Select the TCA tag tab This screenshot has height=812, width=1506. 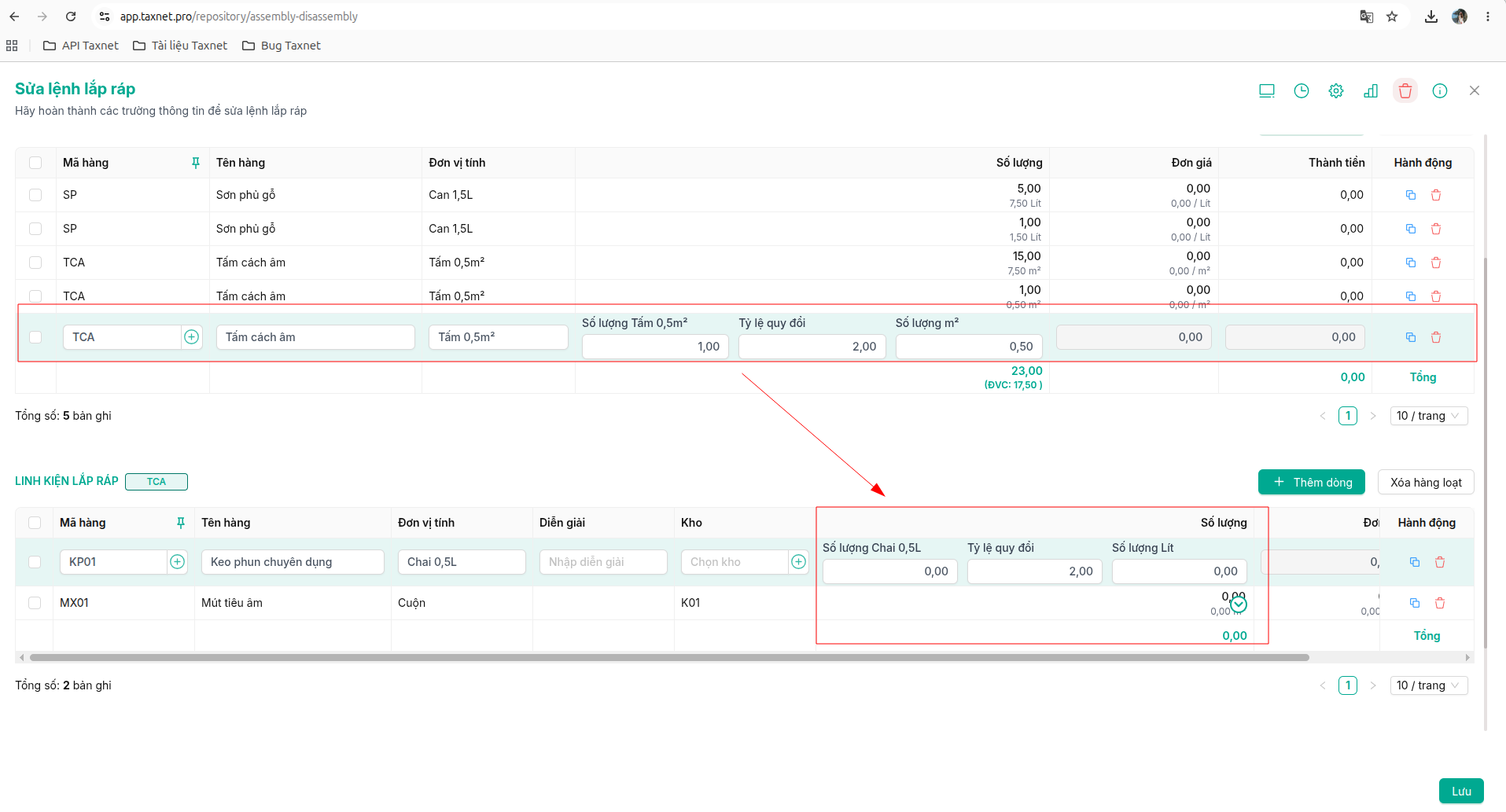coord(156,482)
